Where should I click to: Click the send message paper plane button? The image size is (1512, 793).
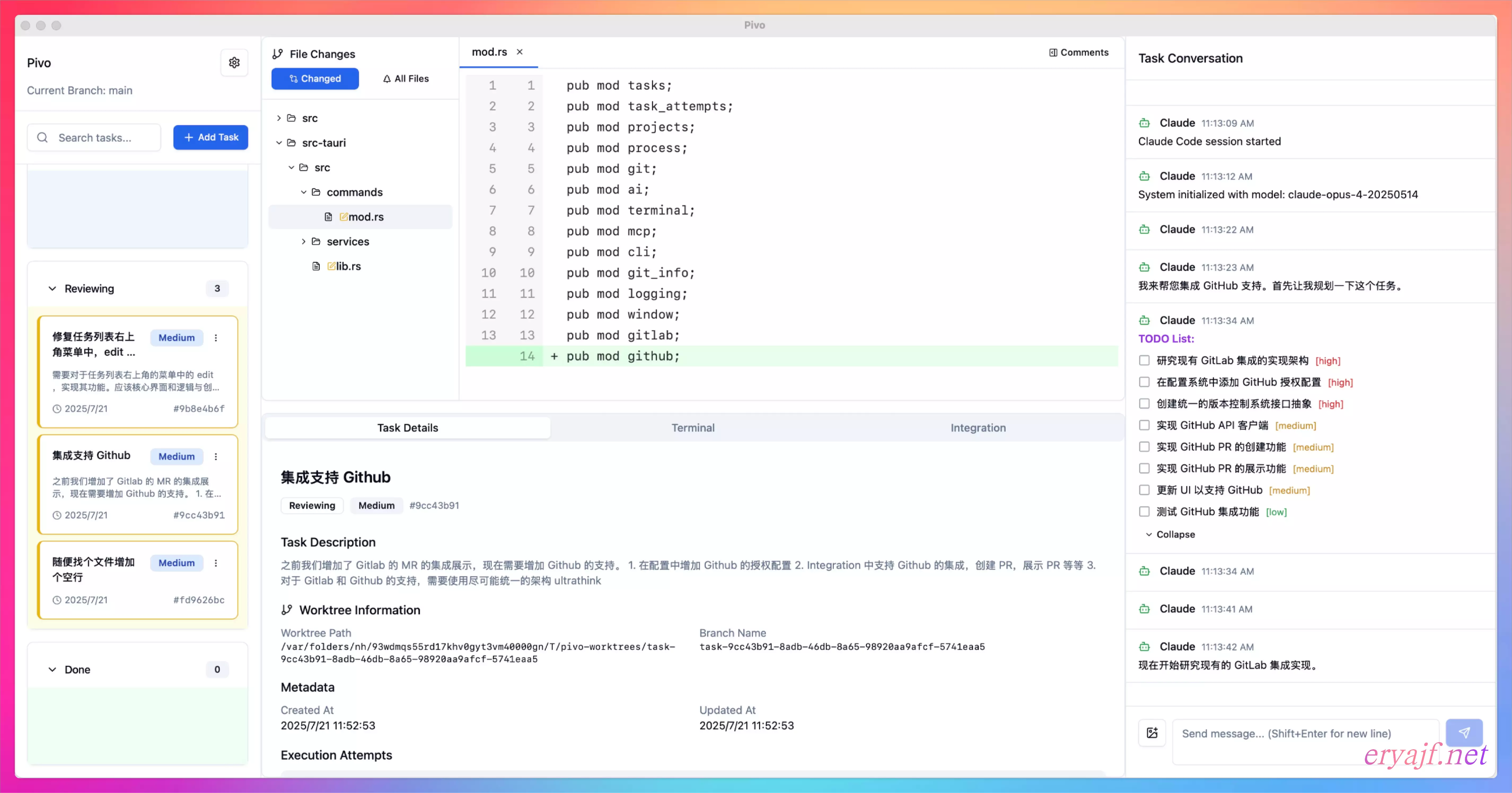pos(1464,733)
